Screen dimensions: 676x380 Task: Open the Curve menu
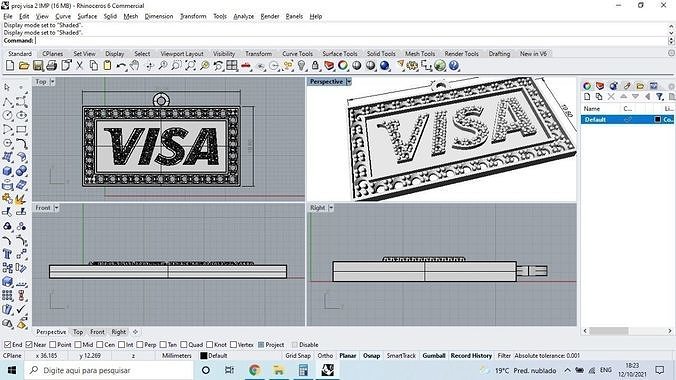click(x=63, y=16)
